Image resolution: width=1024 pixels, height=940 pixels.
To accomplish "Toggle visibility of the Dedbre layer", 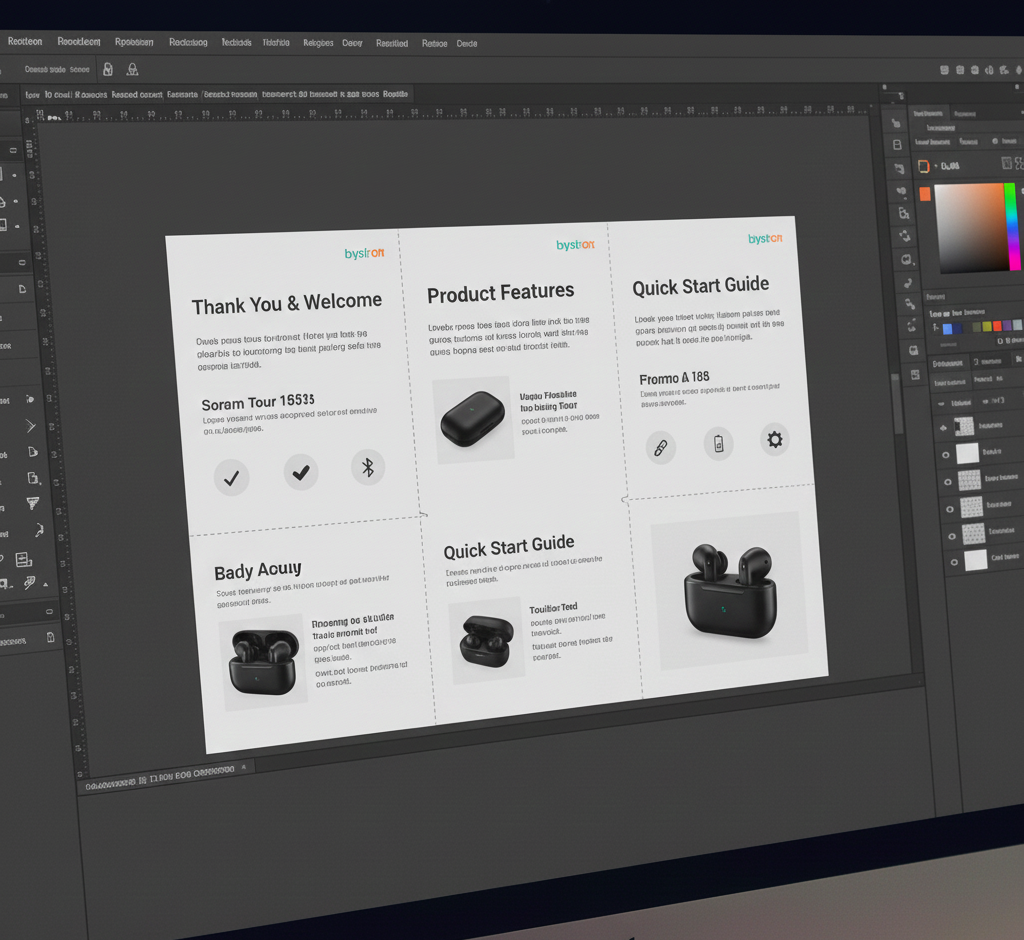I will 948,454.
